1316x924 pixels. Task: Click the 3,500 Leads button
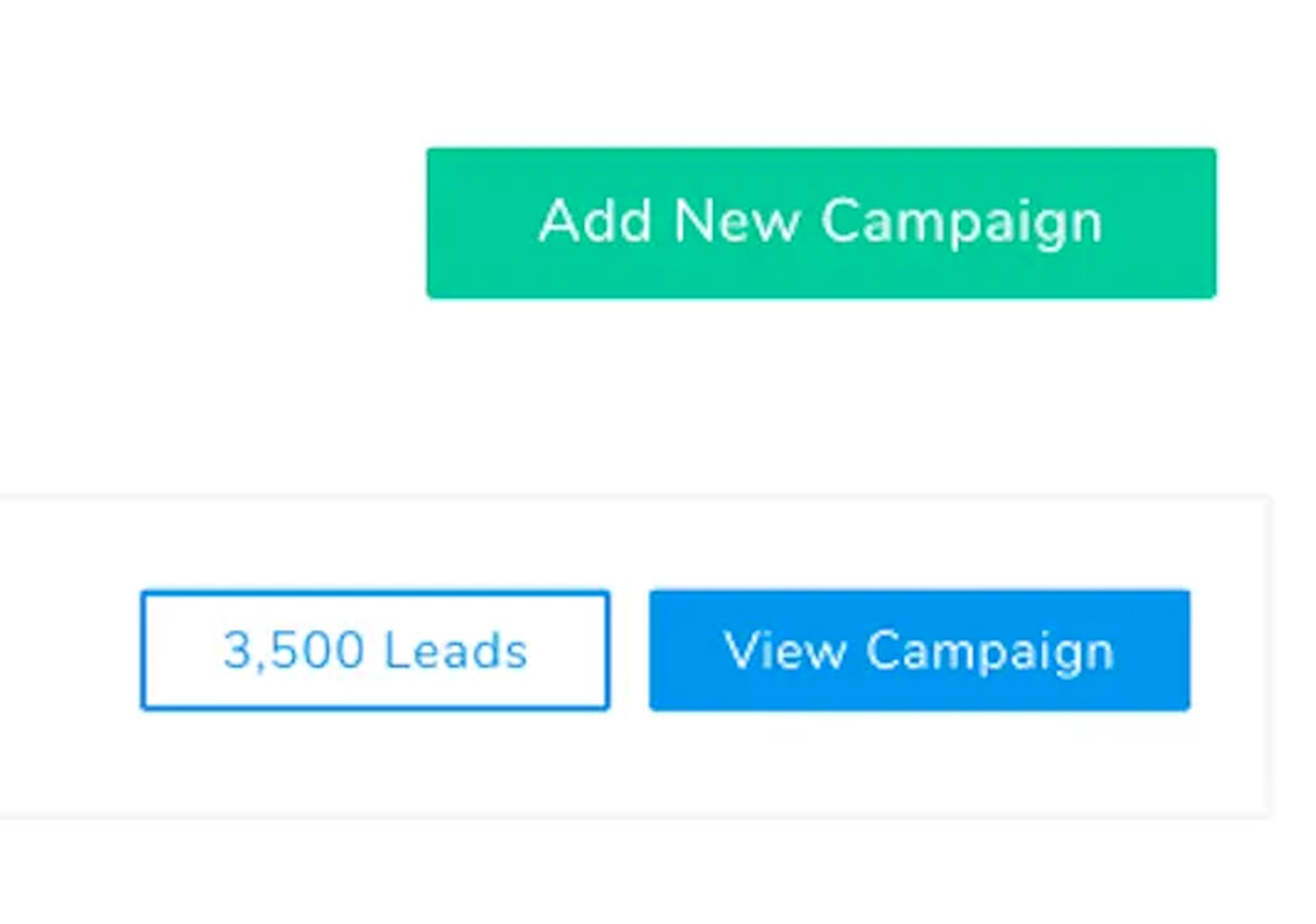[376, 650]
